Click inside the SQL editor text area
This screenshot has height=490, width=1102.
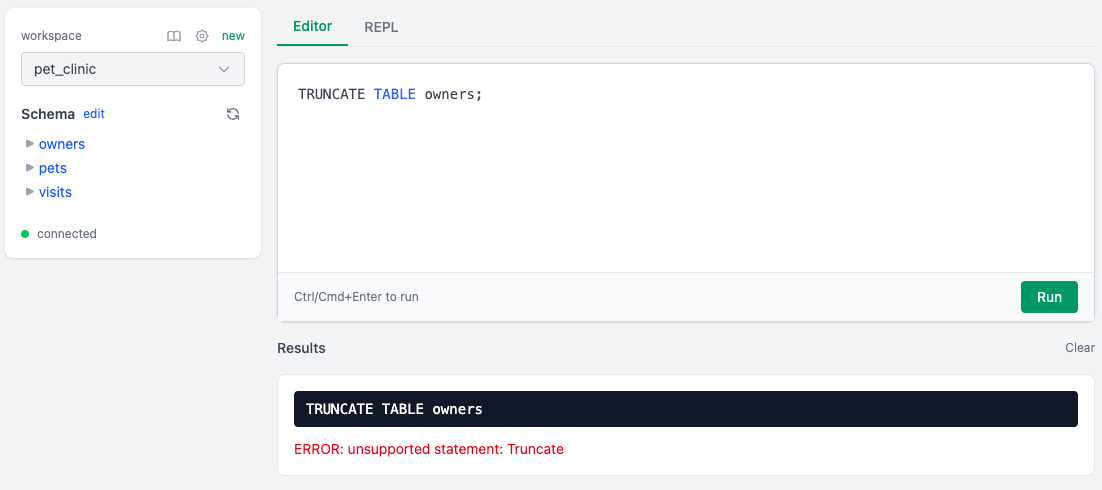pos(684,180)
